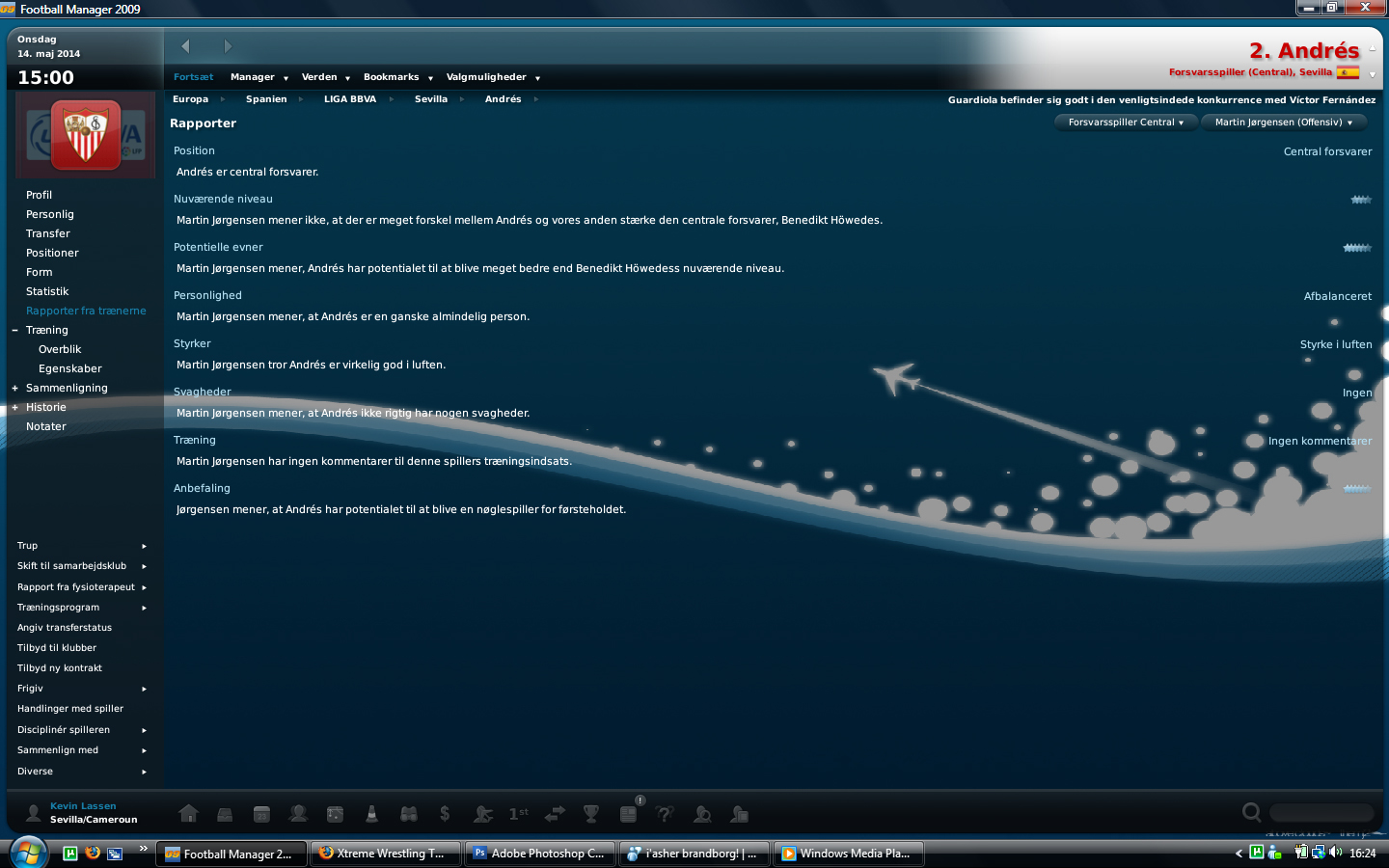Open the calendar icon in bottom toolbar
Screen dimensions: 1389x868
coord(261,814)
